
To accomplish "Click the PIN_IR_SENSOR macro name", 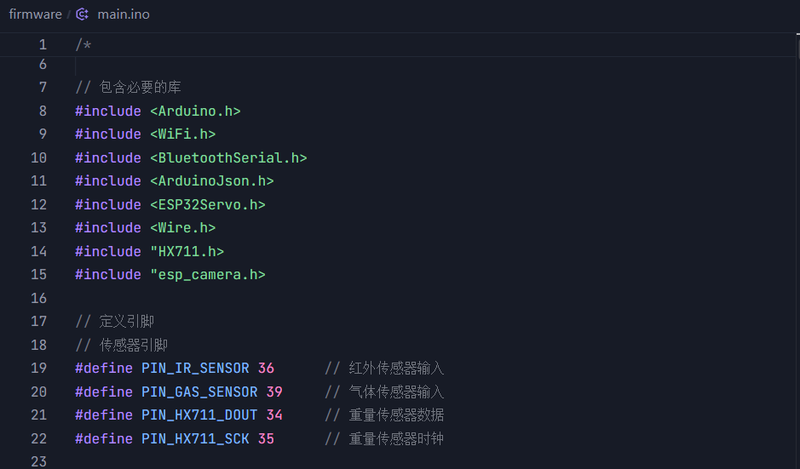I will coord(195,368).
